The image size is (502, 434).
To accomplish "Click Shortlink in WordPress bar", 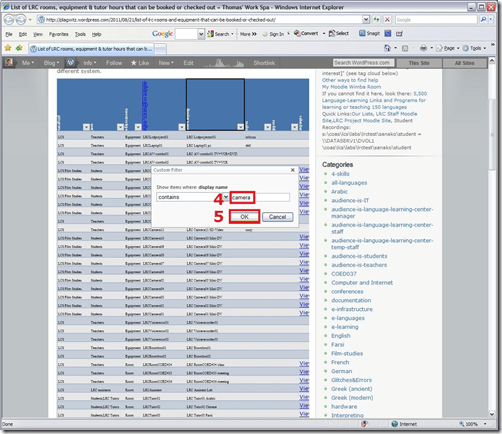I will (264, 63).
